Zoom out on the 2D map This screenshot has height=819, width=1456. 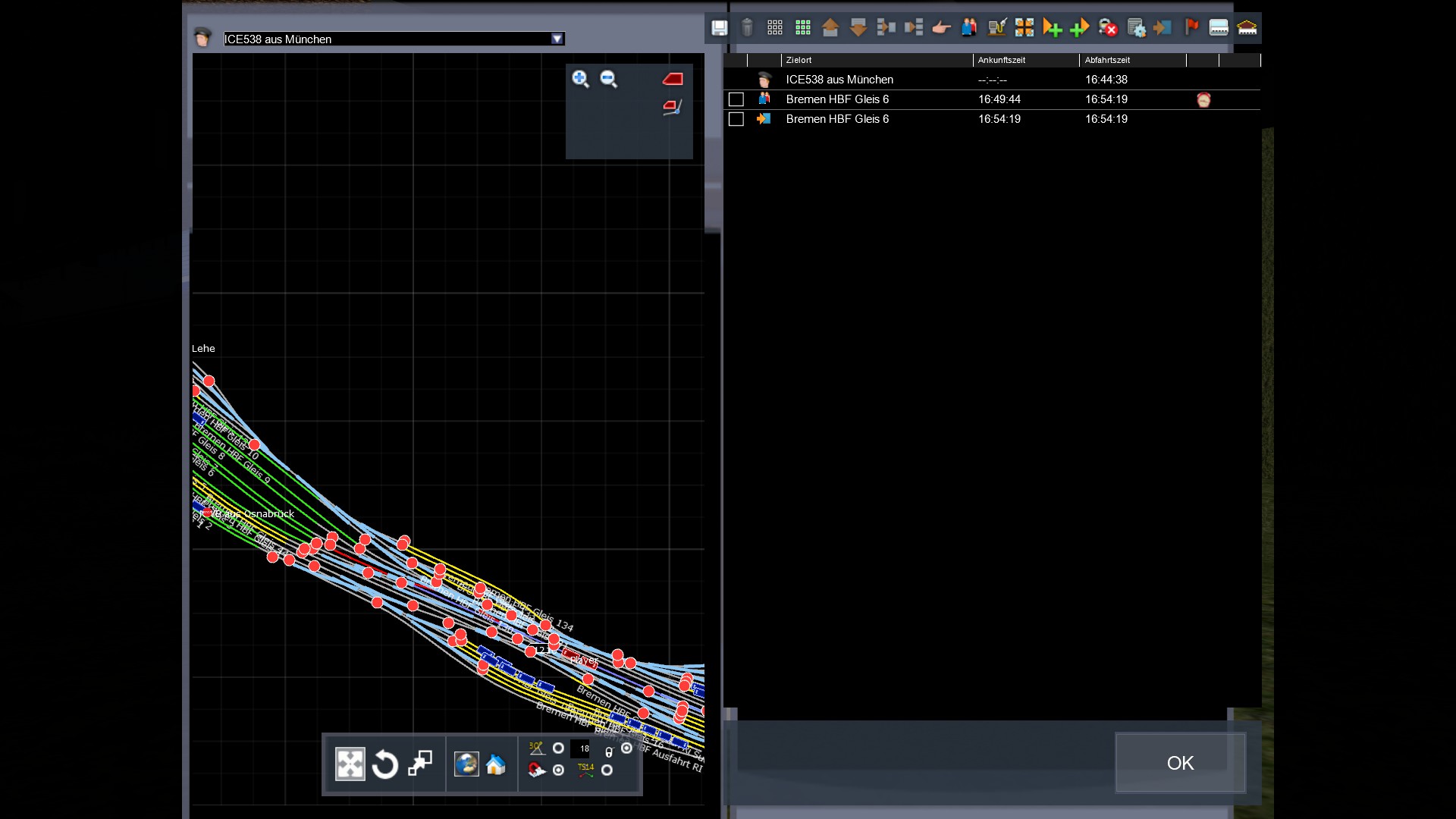pyautogui.click(x=608, y=79)
